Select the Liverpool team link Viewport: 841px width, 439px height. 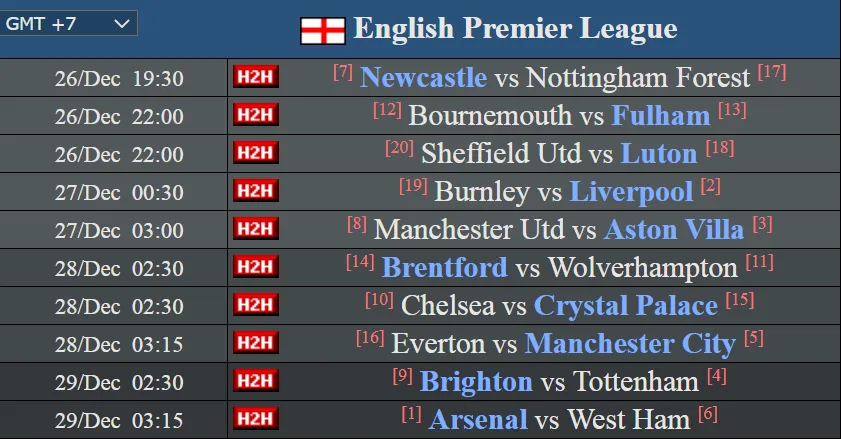point(631,192)
